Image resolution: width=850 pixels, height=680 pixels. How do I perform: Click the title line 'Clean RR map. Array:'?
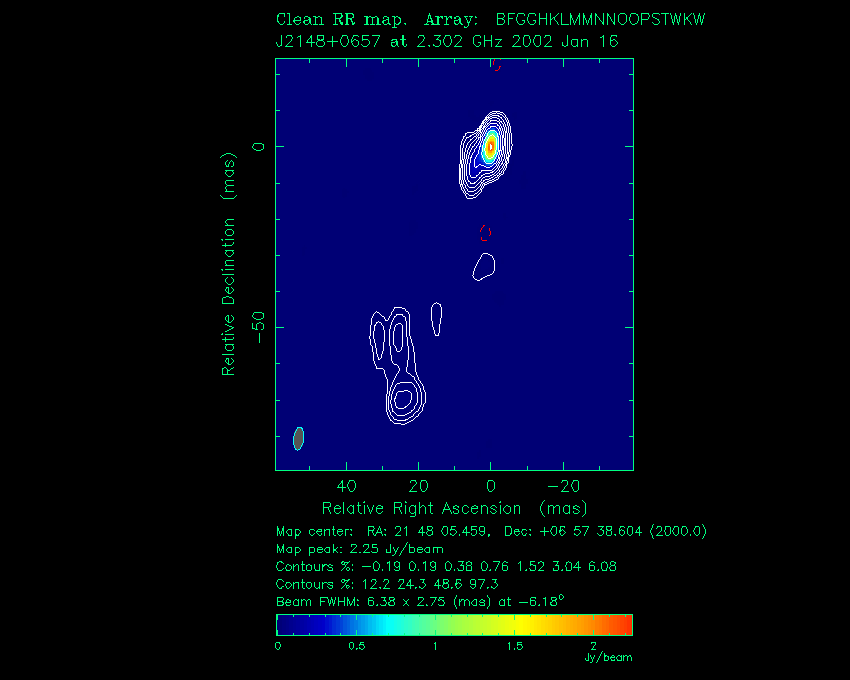click(x=377, y=20)
